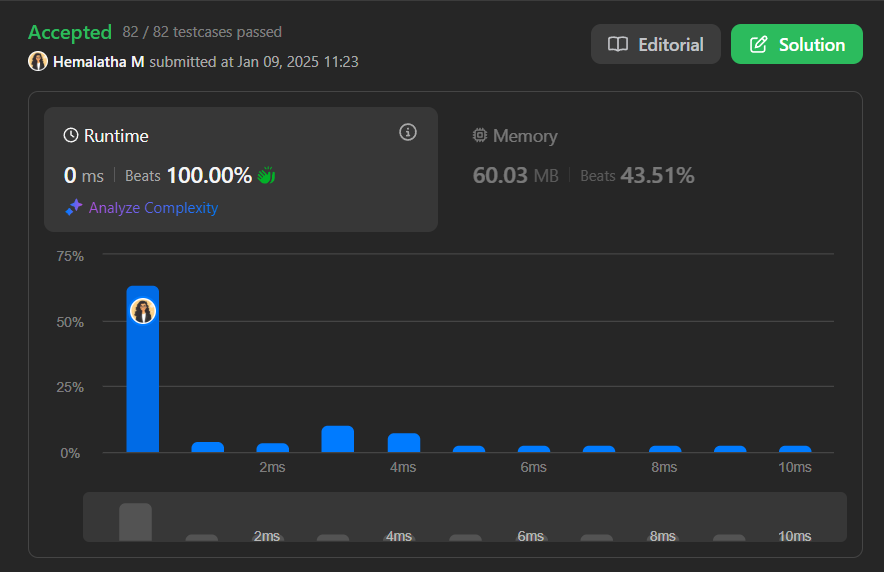This screenshot has width=884, height=572.
Task: Click the pencil icon on Solution button
Action: (759, 45)
